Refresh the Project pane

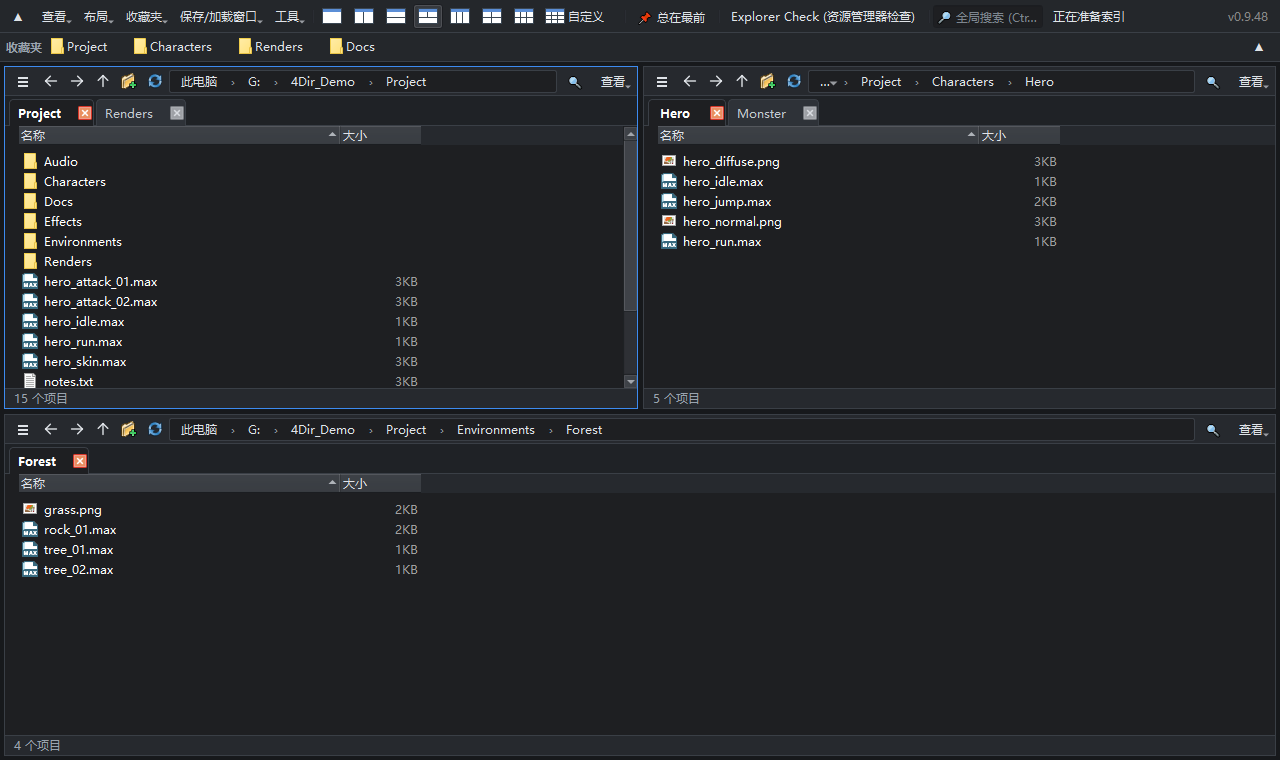[155, 82]
